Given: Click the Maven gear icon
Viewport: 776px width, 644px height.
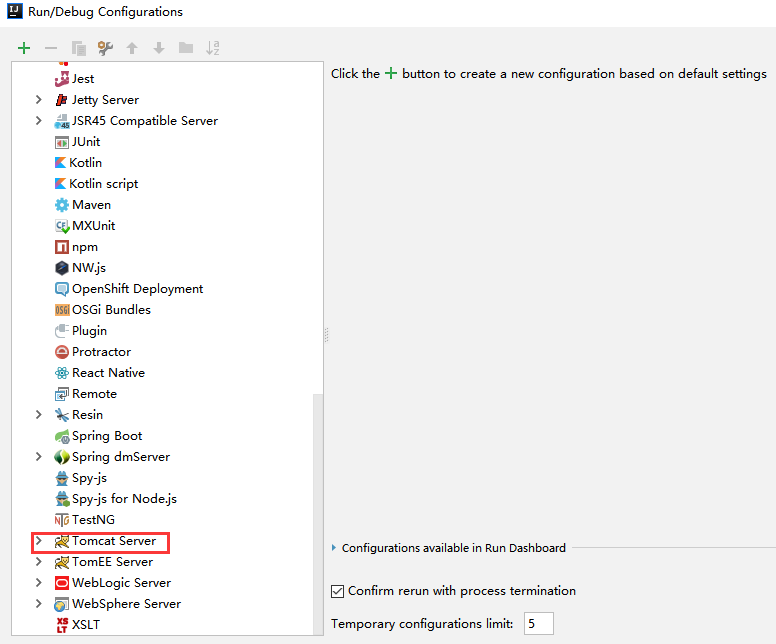Looking at the screenshot, I should pos(62,205).
